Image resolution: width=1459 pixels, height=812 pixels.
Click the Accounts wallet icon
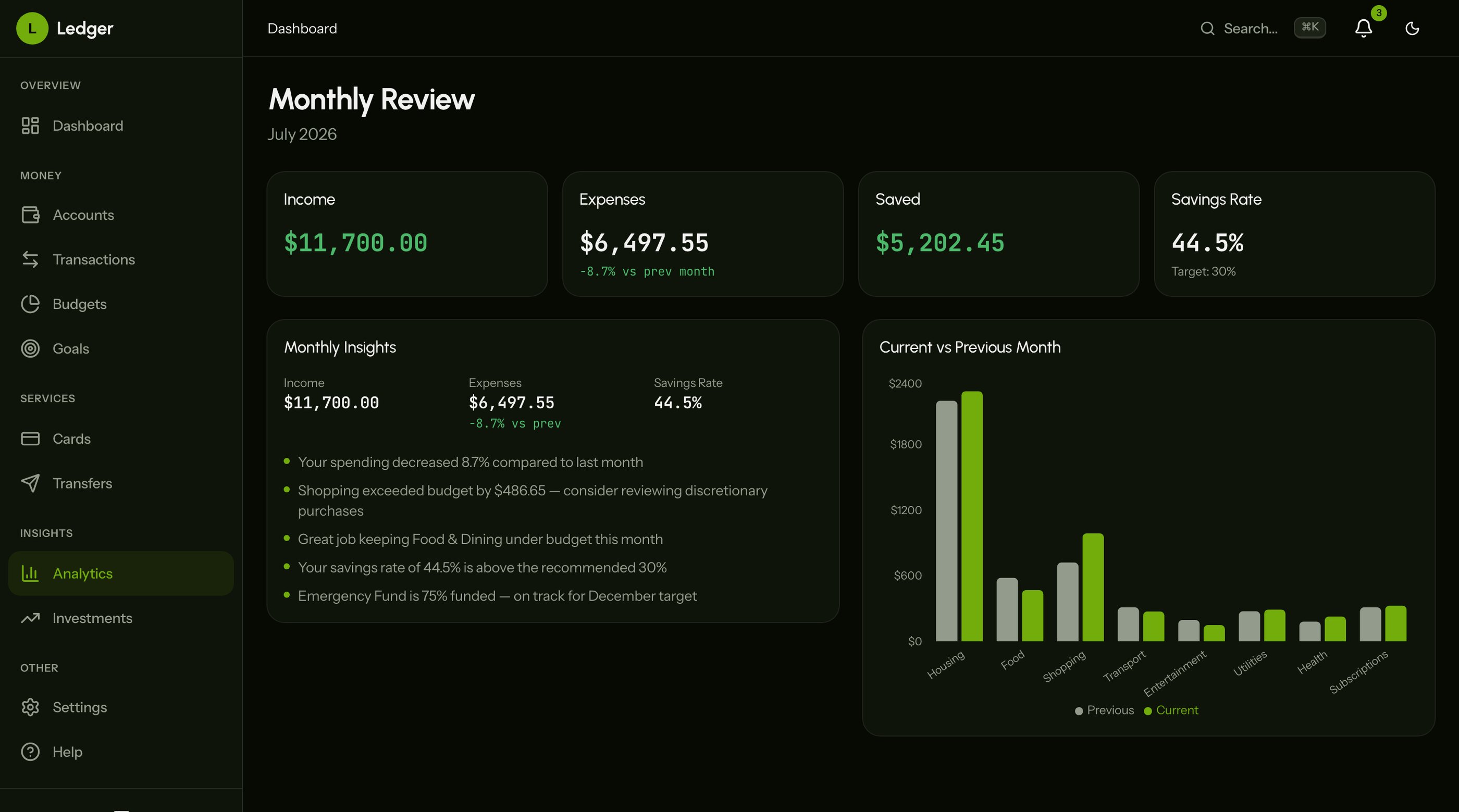30,215
